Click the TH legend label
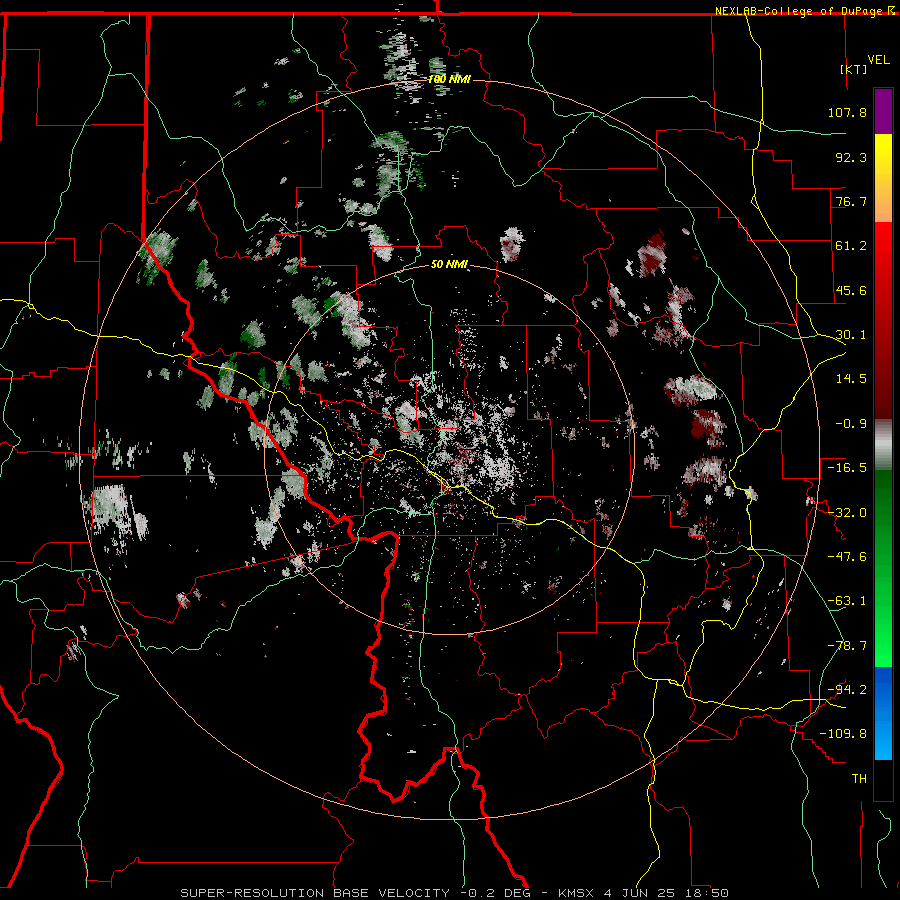 pyautogui.click(x=859, y=779)
